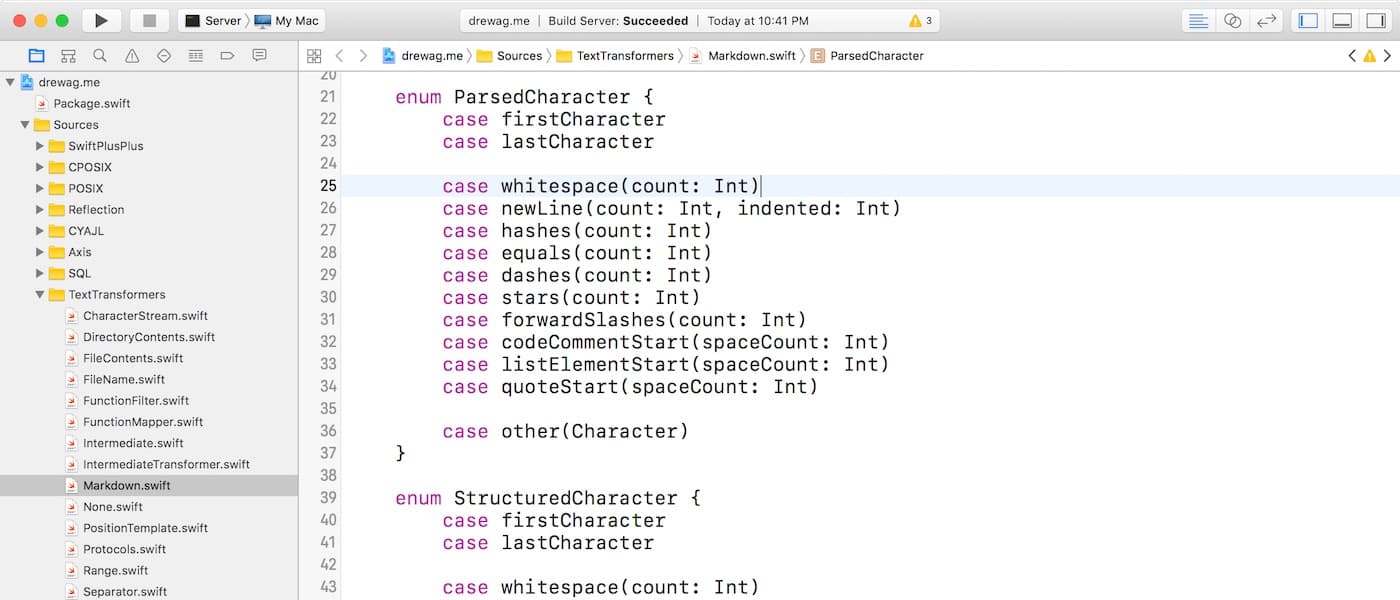Toggle the utilities inspector panel
This screenshot has width=1400, height=600.
[1377, 20]
